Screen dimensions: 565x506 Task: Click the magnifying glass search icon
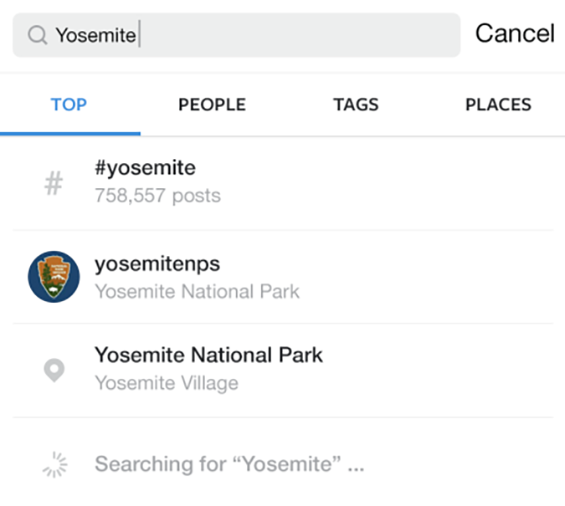[x=37, y=35]
